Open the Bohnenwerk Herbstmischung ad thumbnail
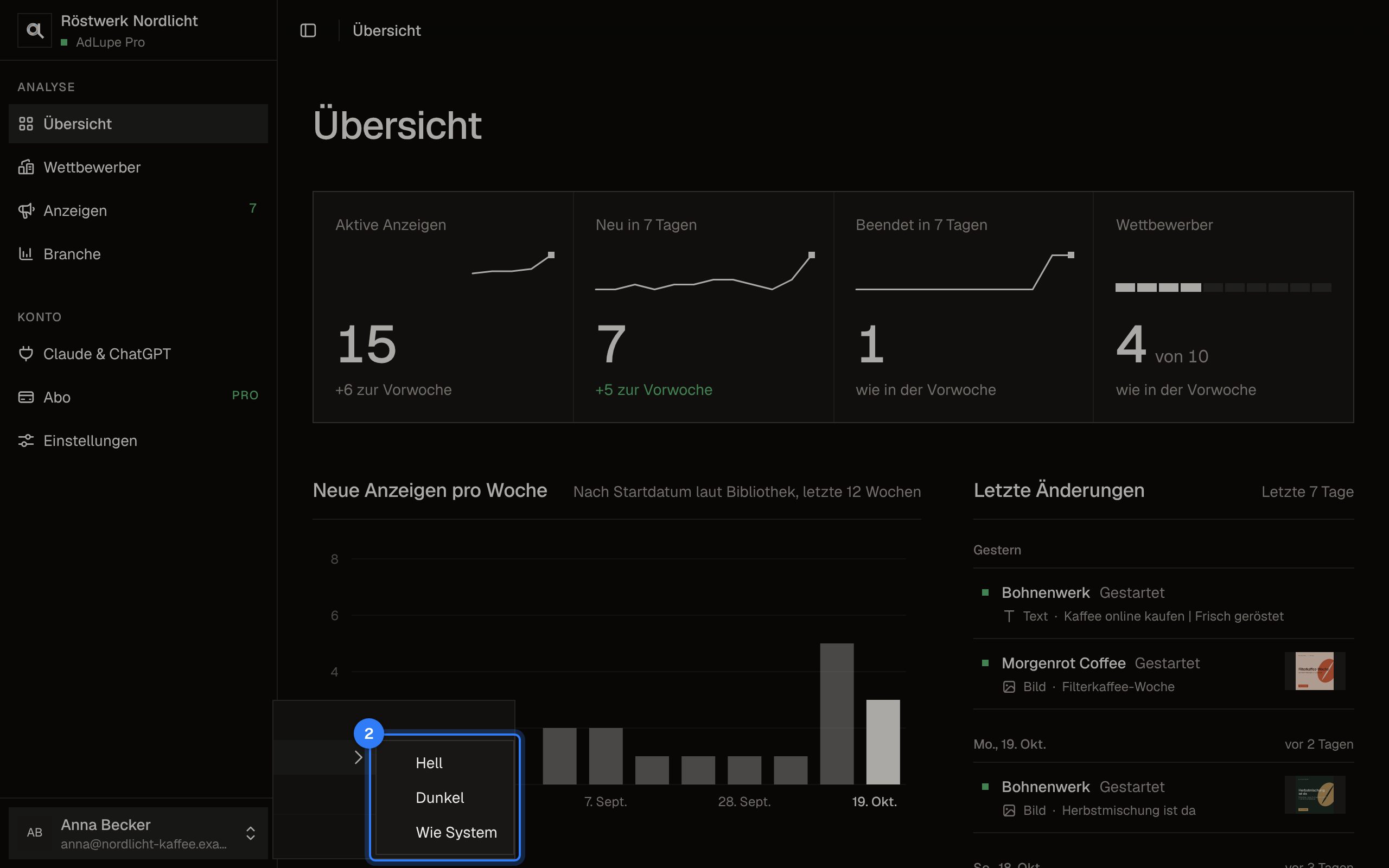The height and width of the screenshot is (868, 1389). pos(1315,795)
